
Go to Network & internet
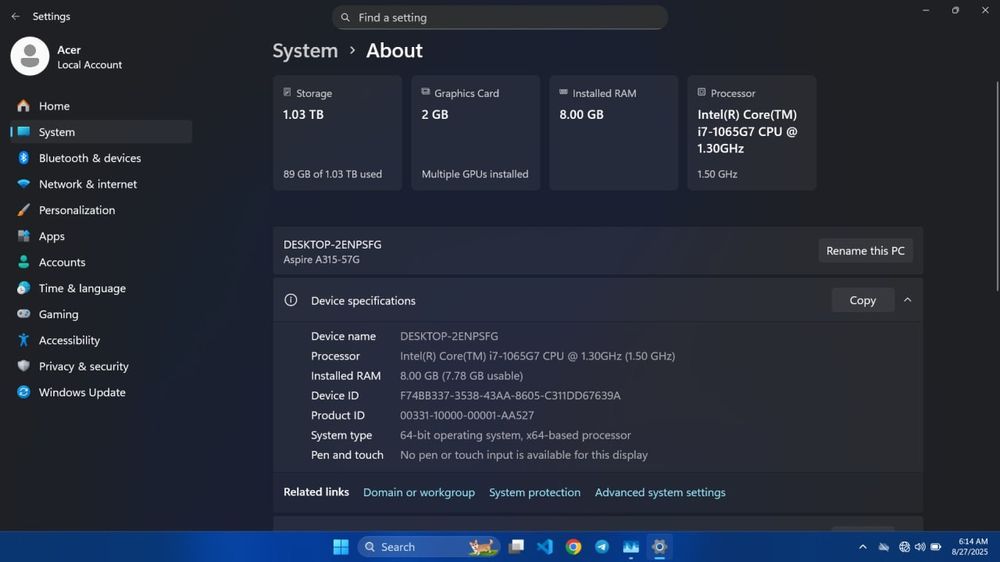click(101, 184)
